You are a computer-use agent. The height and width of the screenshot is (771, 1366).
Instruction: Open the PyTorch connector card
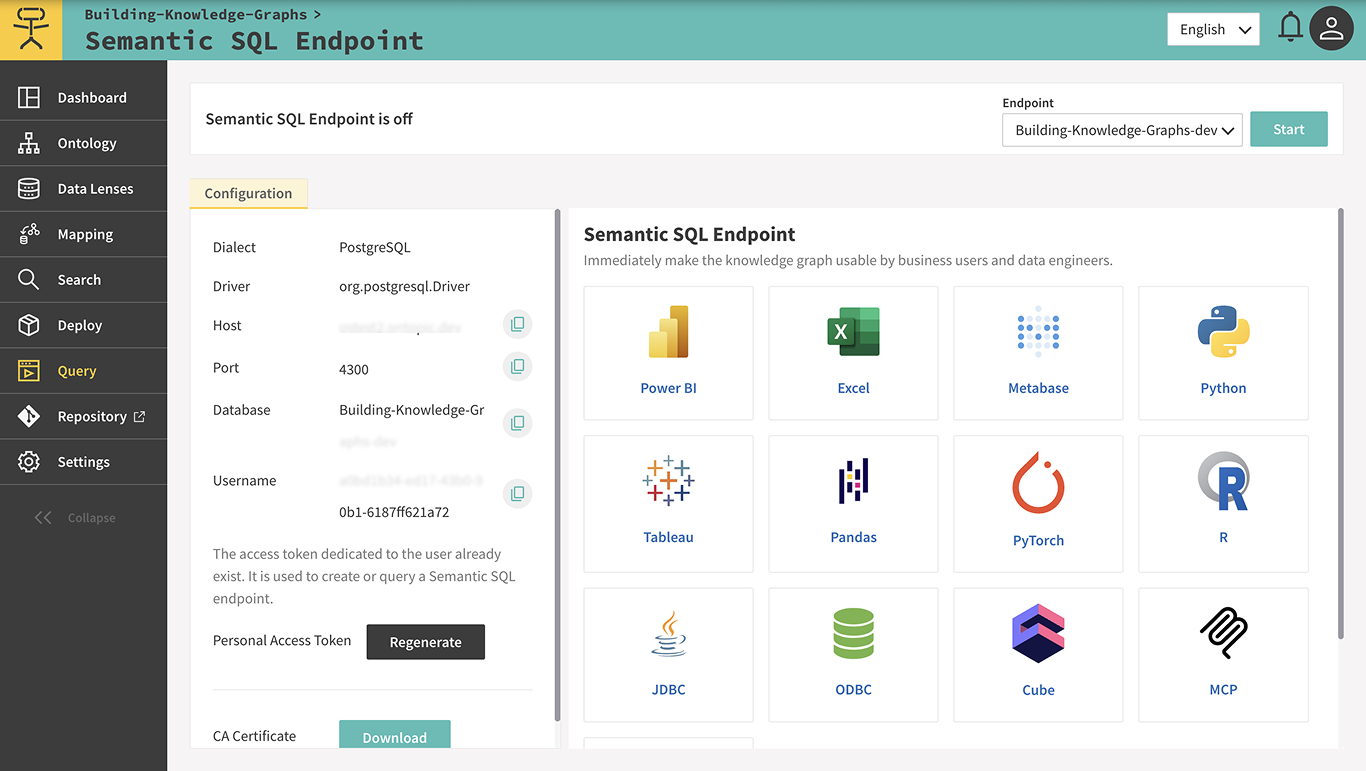pos(1038,504)
